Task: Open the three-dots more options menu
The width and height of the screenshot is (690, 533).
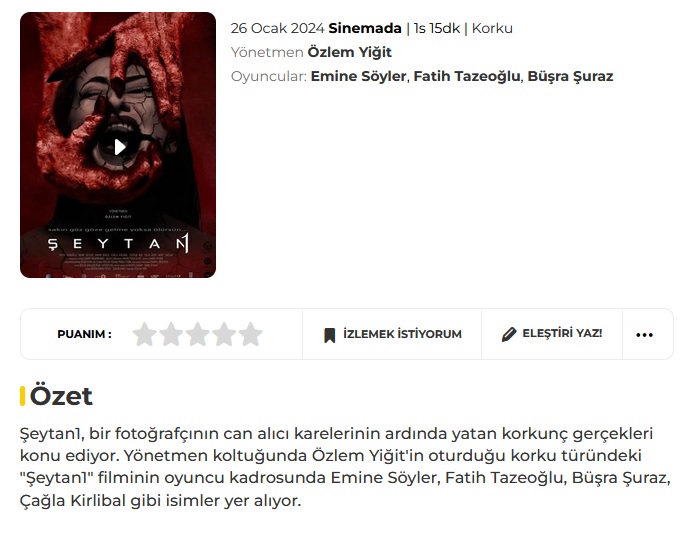Action: pos(644,335)
